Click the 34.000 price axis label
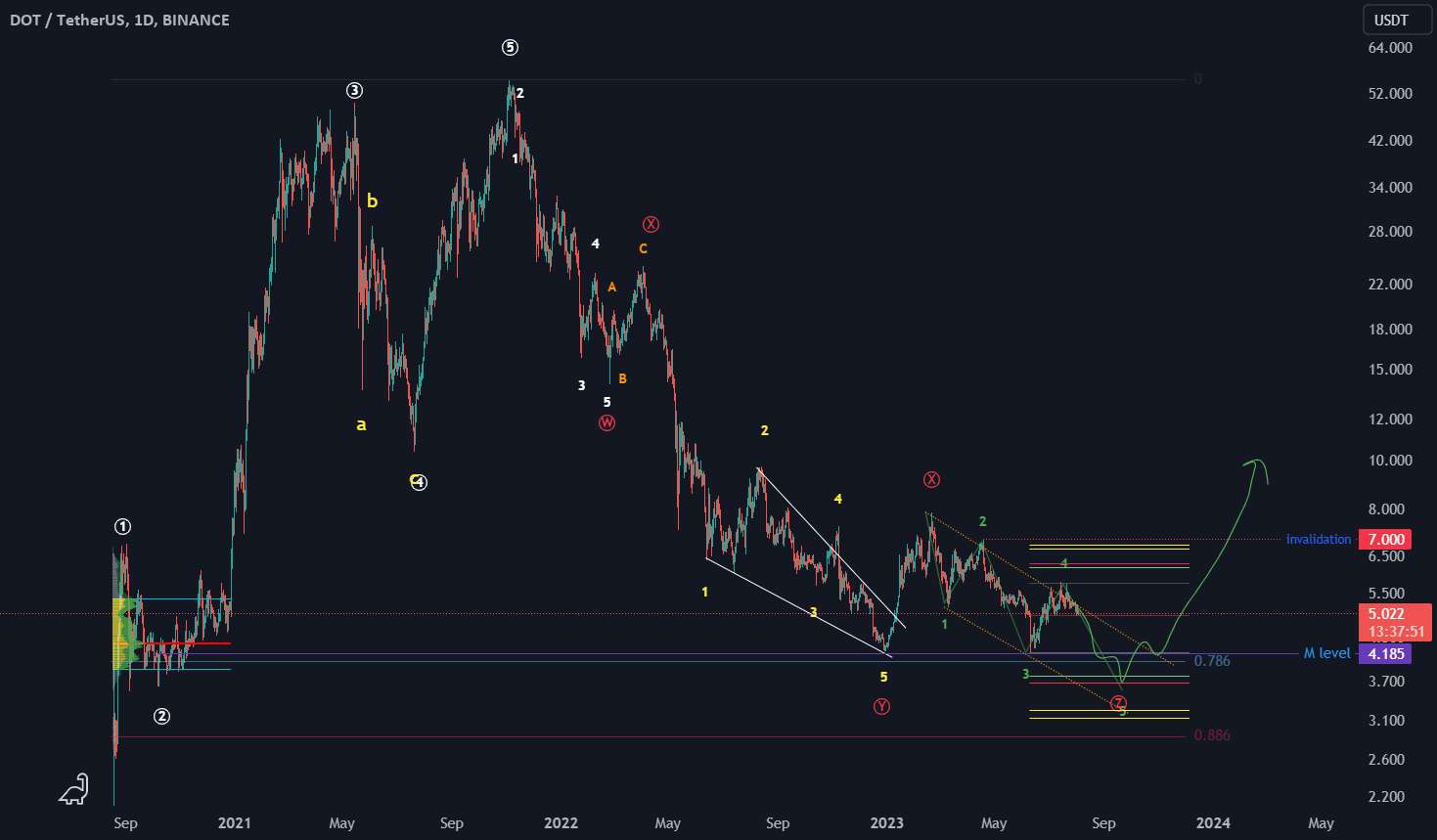1437x840 pixels. click(1390, 188)
